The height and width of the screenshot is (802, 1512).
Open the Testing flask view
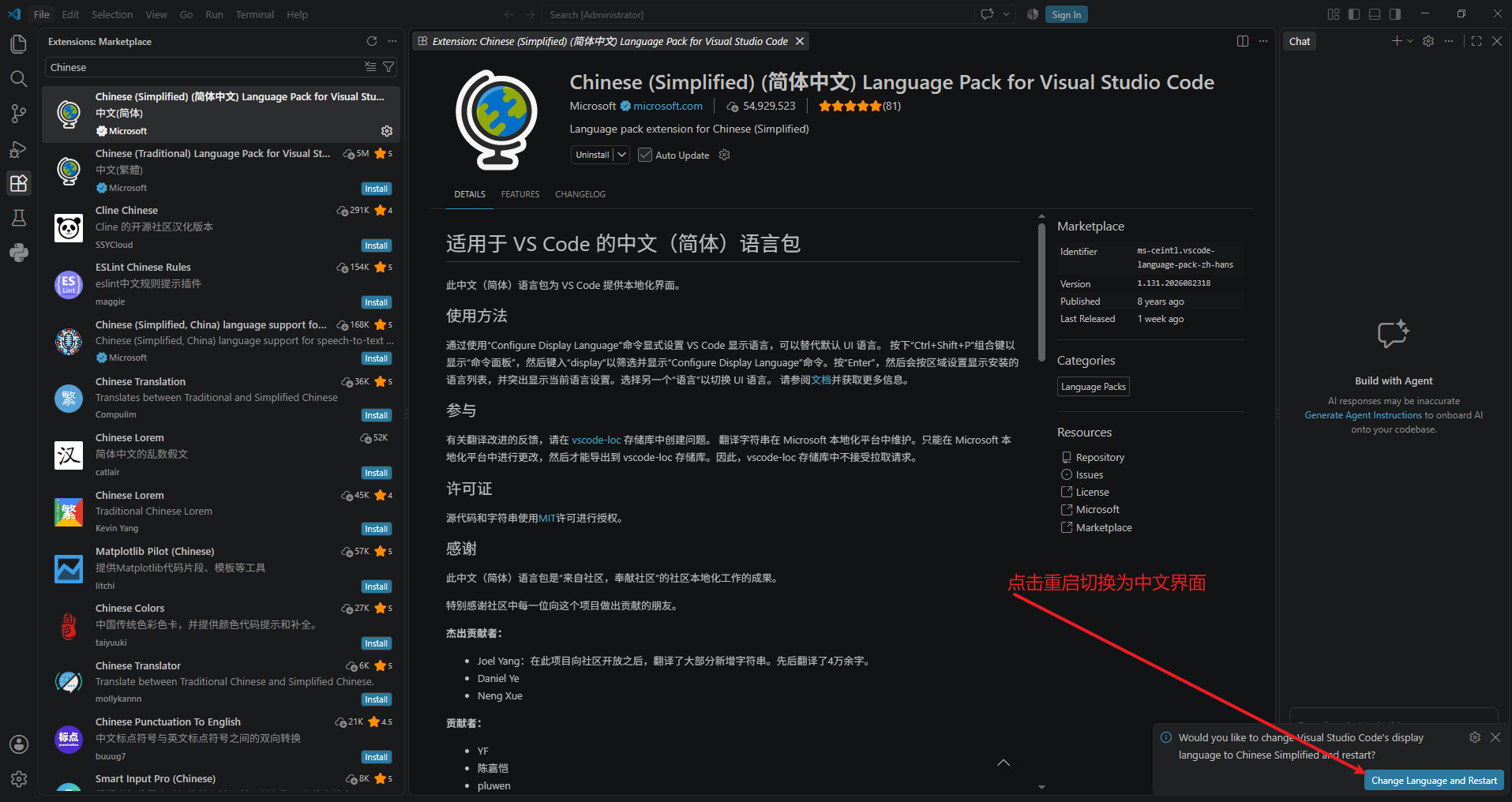(19, 218)
